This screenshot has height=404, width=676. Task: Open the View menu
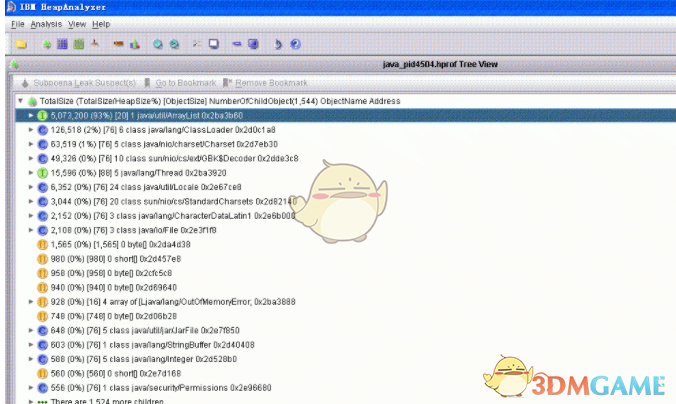click(x=77, y=23)
